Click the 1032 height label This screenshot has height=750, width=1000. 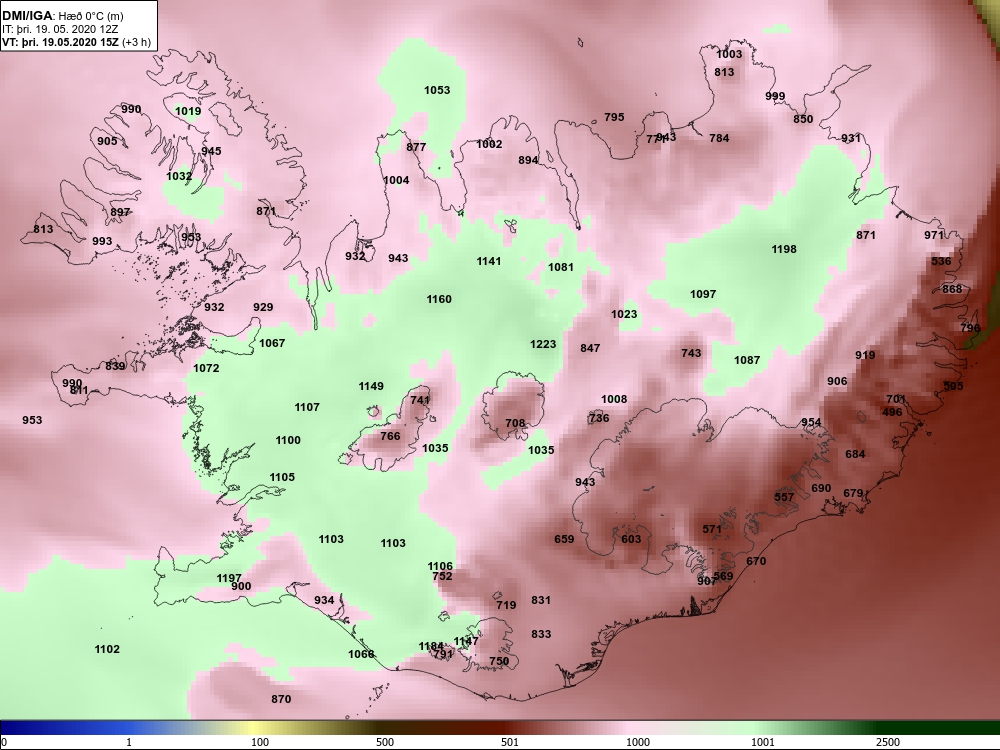pos(179,176)
